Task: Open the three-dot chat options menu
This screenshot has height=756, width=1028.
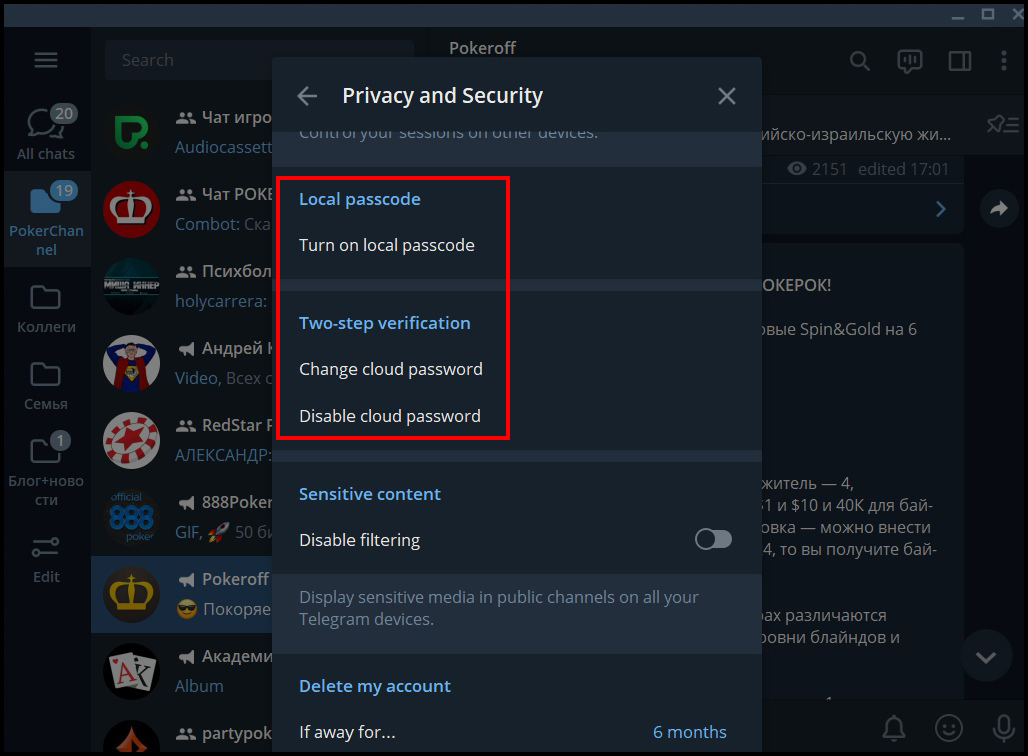Action: pos(1004,60)
